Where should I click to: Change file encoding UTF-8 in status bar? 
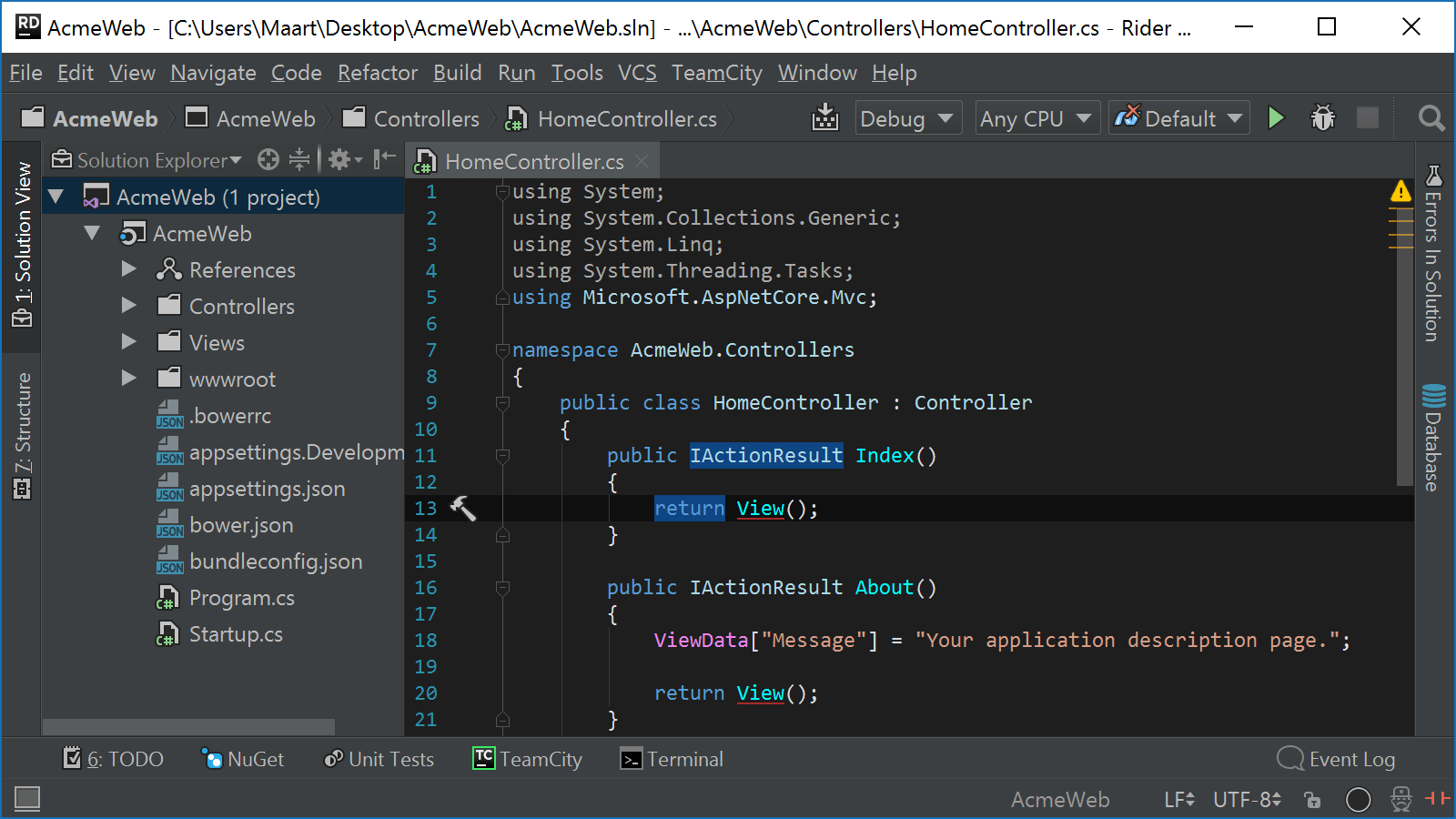click(x=1248, y=800)
